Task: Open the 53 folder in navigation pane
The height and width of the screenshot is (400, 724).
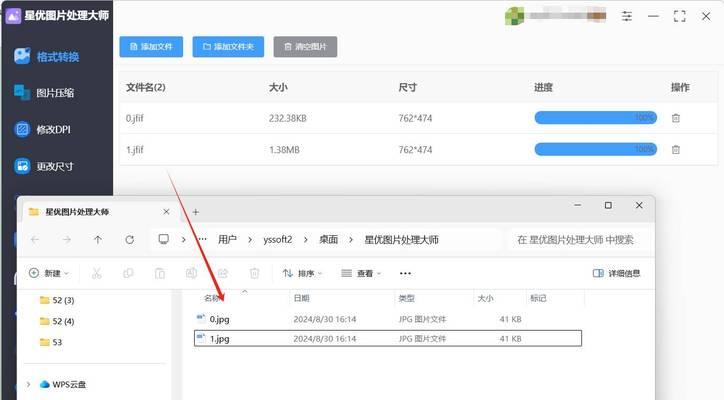Action: (x=51, y=342)
